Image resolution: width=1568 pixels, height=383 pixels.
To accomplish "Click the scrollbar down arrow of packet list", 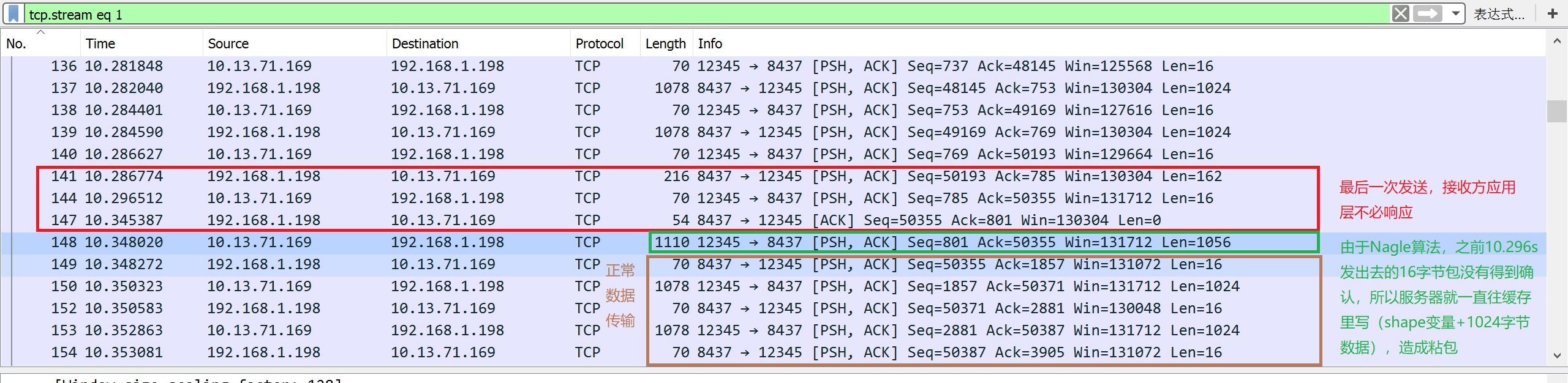I will pyautogui.click(x=1557, y=355).
